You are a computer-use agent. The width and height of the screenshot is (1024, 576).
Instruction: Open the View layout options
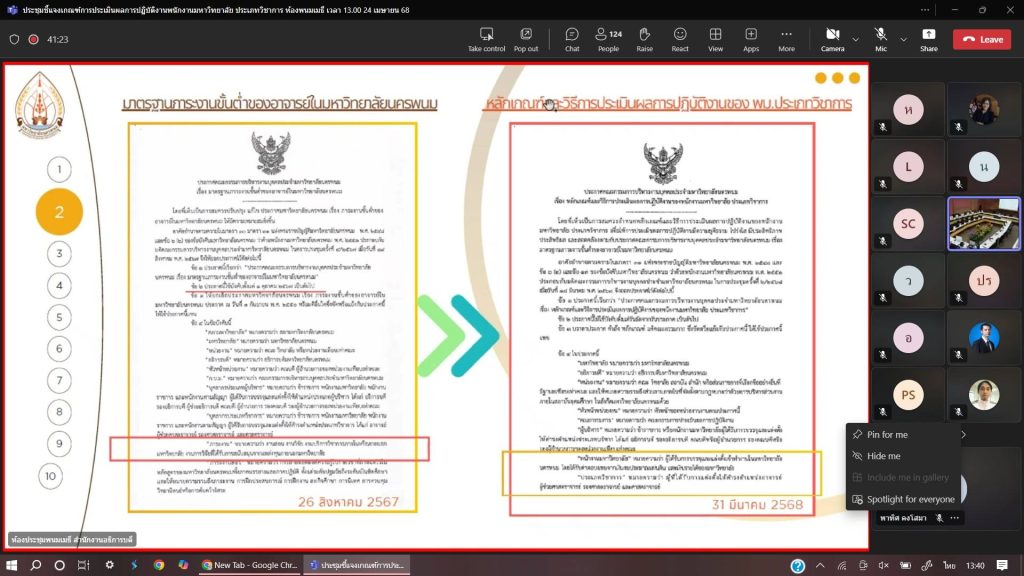(716, 39)
